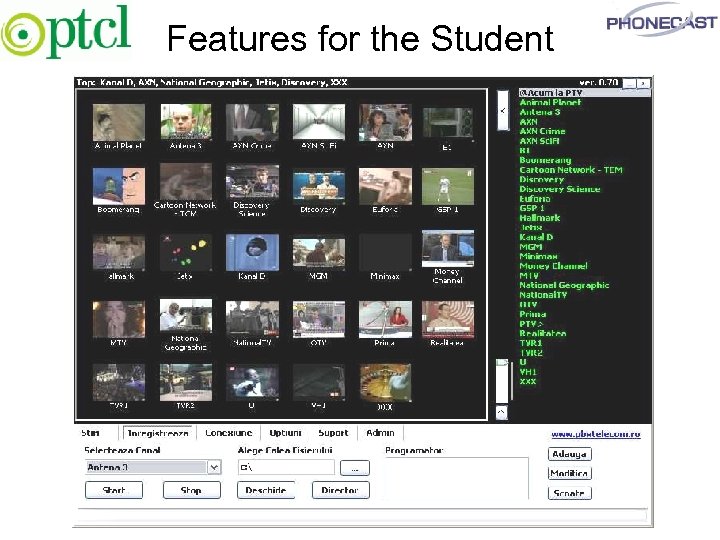Open the Jetix channel thumbnail
720x540 pixels.
(186, 253)
